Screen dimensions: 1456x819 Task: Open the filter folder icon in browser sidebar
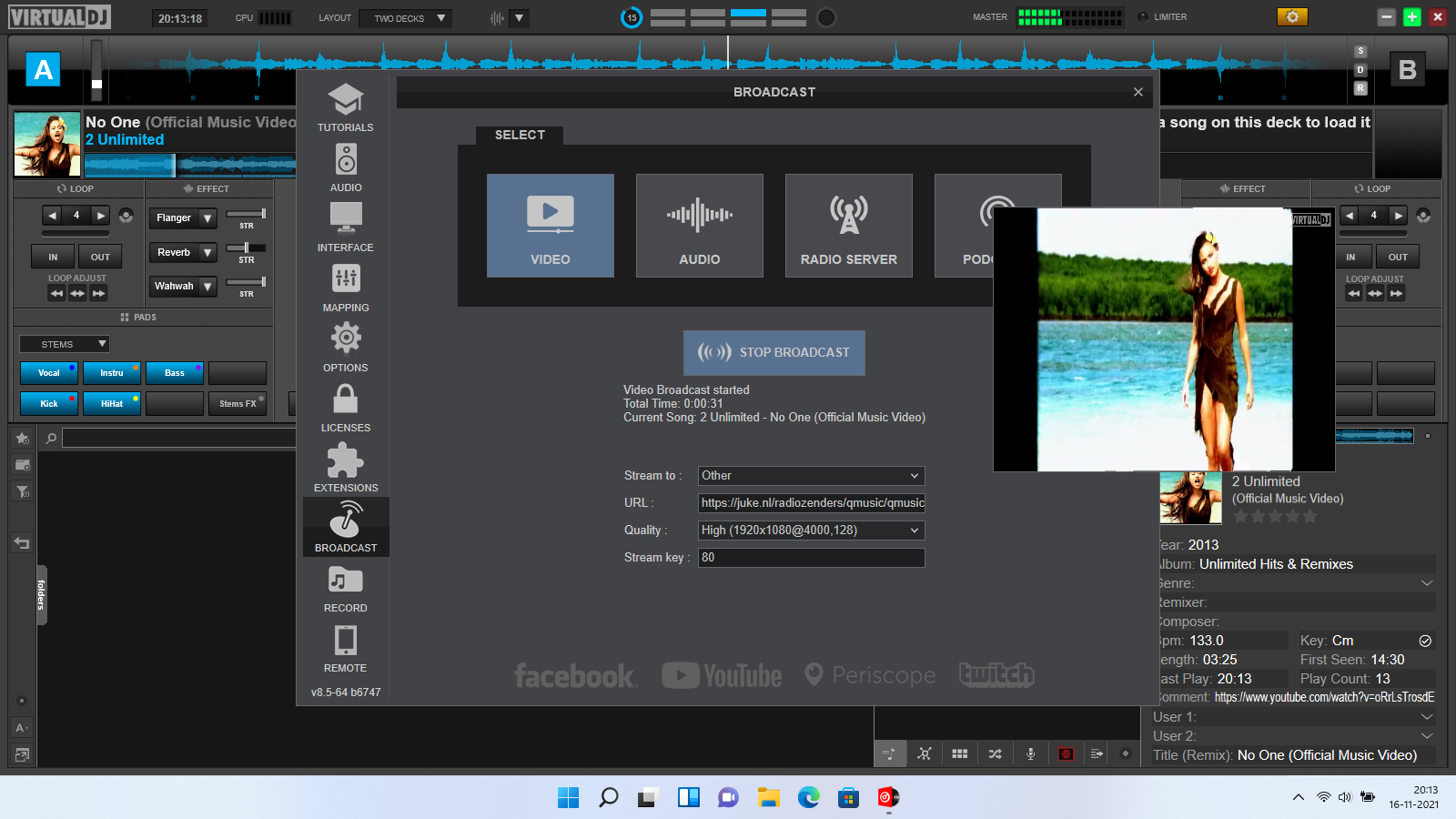[x=23, y=492]
